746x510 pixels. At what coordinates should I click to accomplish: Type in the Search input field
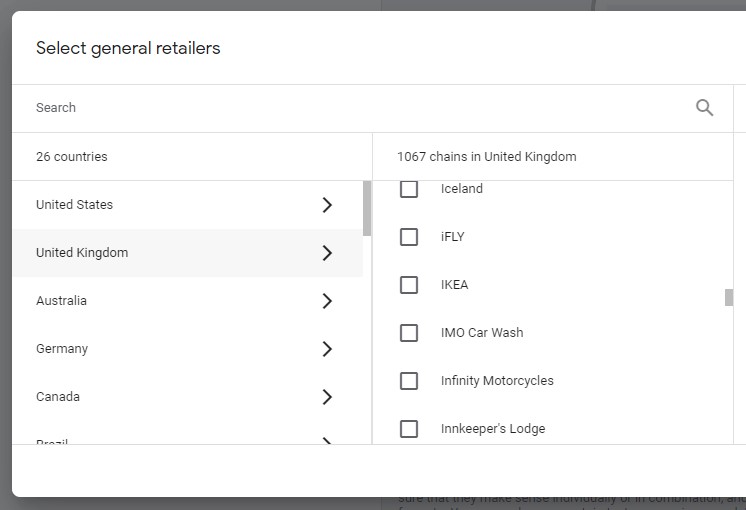click(350, 108)
